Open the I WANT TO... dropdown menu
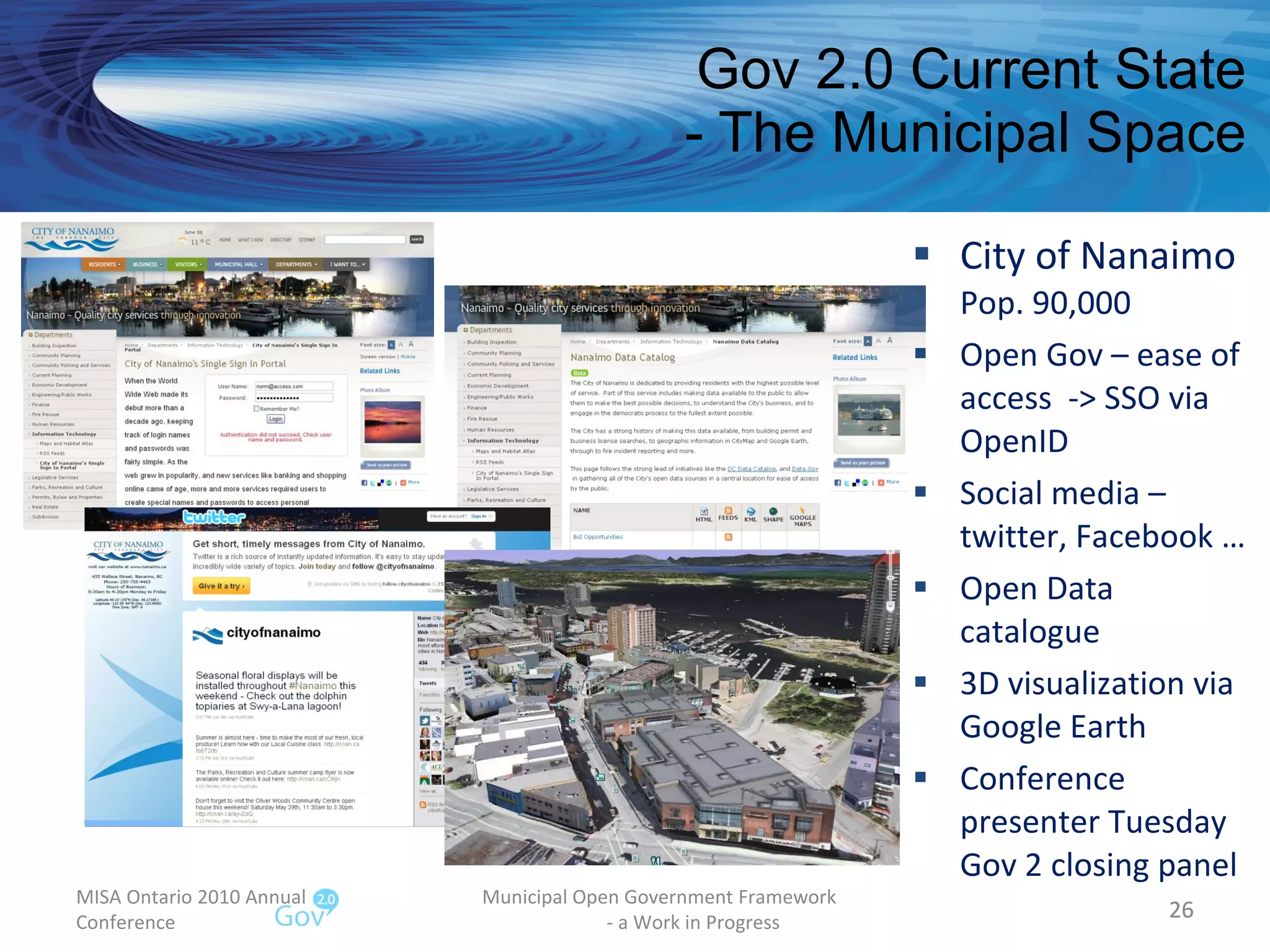1270x952 pixels. 347,265
